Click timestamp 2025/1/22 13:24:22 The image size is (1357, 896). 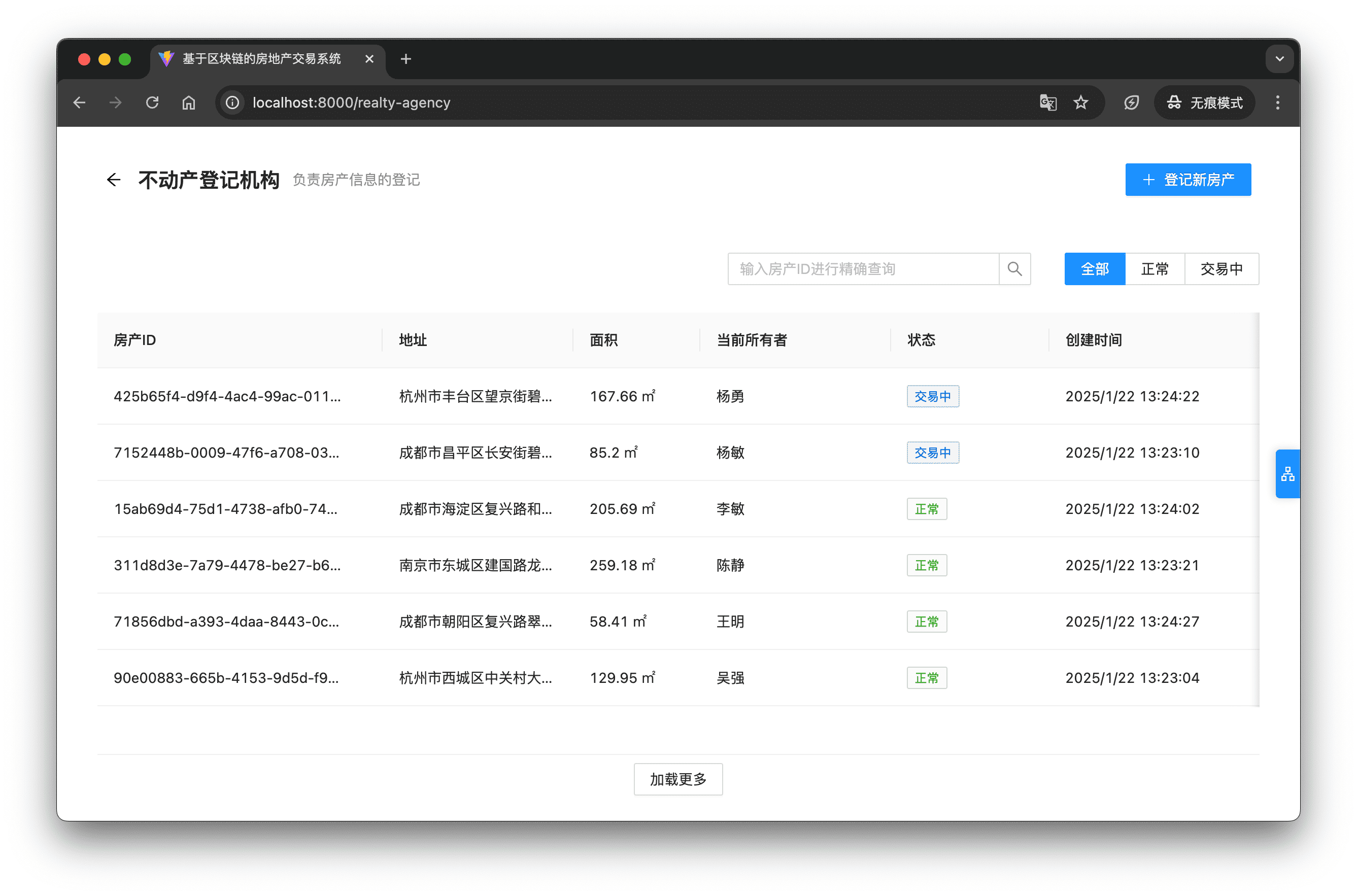click(x=1132, y=397)
